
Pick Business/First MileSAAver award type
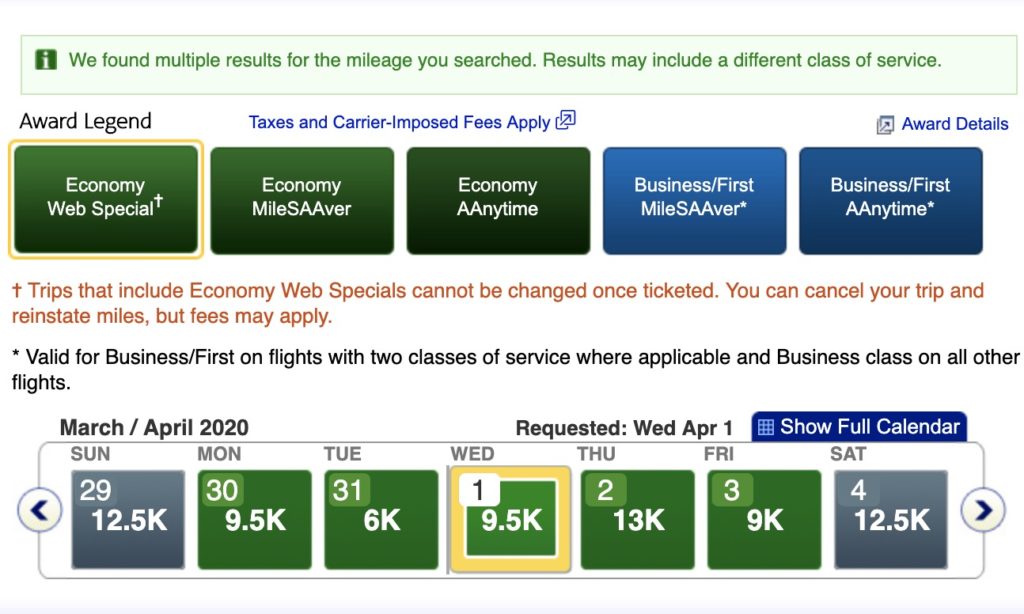pos(694,198)
